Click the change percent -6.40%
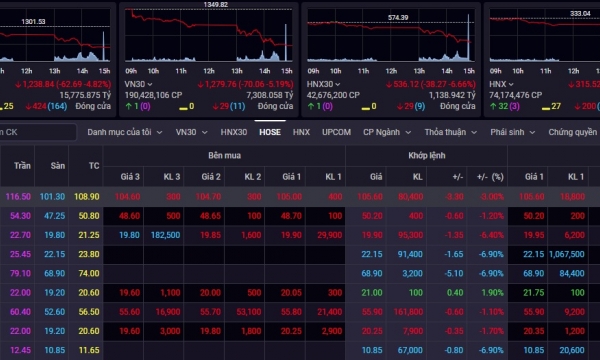 (x=491, y=235)
